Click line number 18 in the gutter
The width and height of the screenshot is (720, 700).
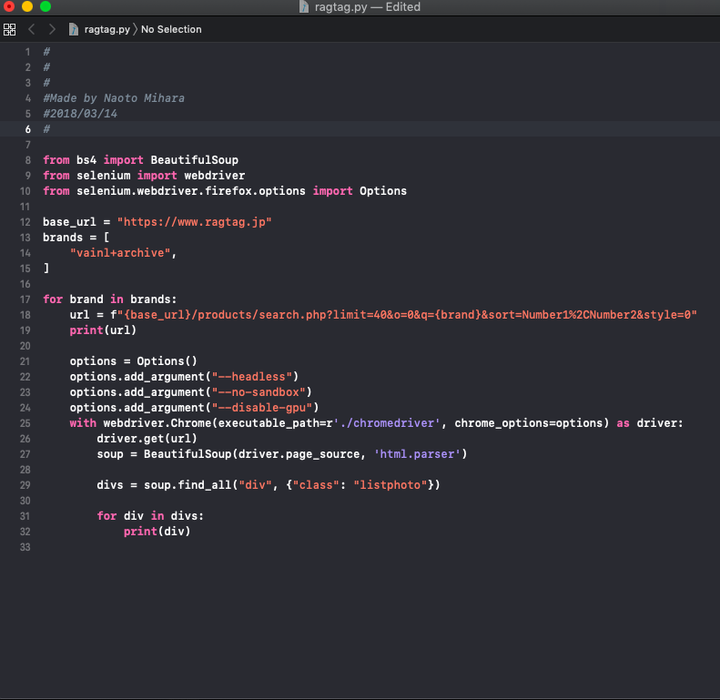tap(26, 315)
